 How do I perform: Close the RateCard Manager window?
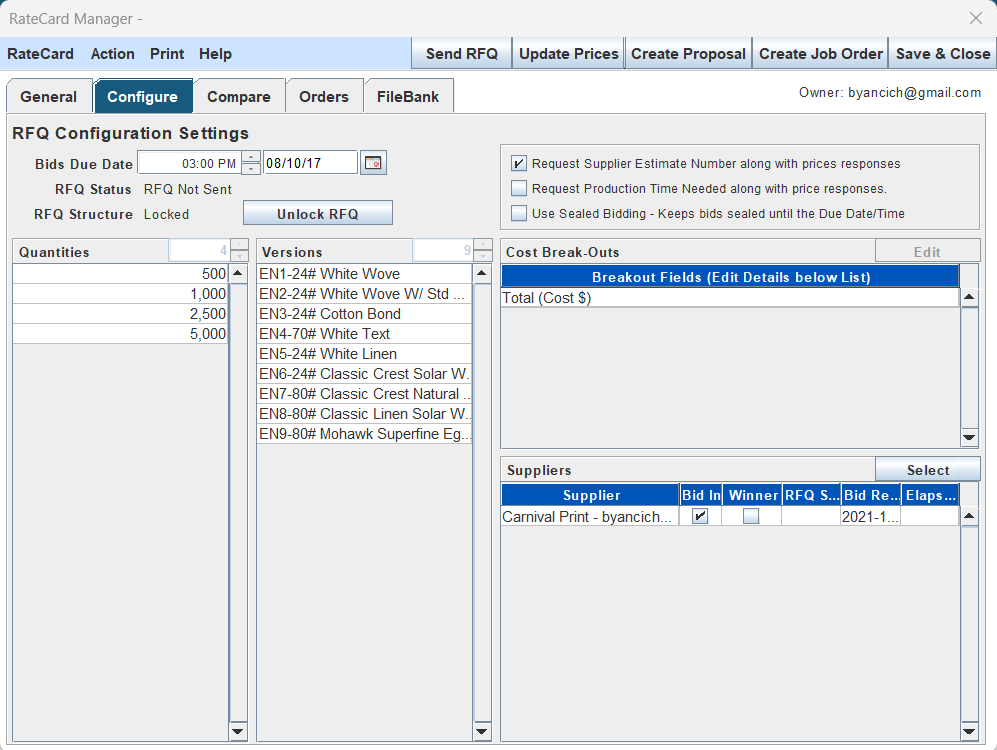[976, 18]
